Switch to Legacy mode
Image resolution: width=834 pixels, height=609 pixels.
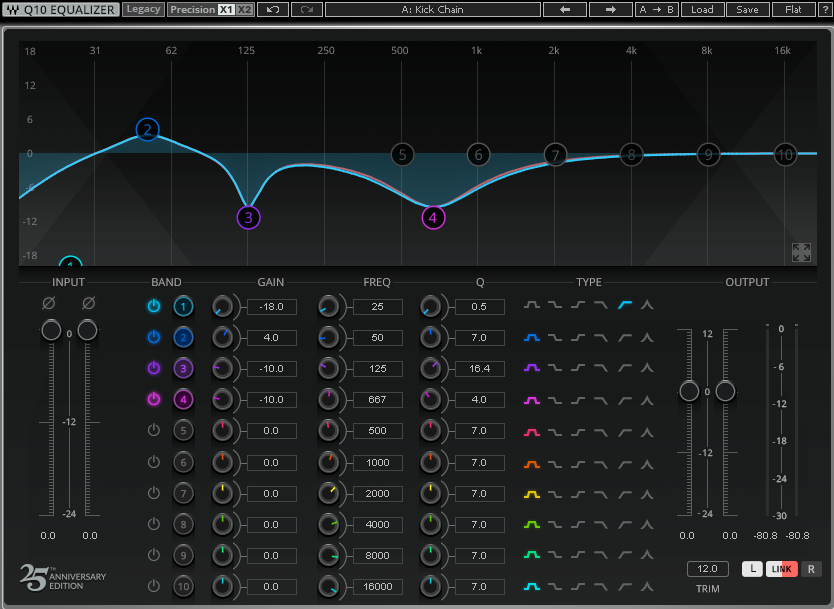tap(143, 9)
